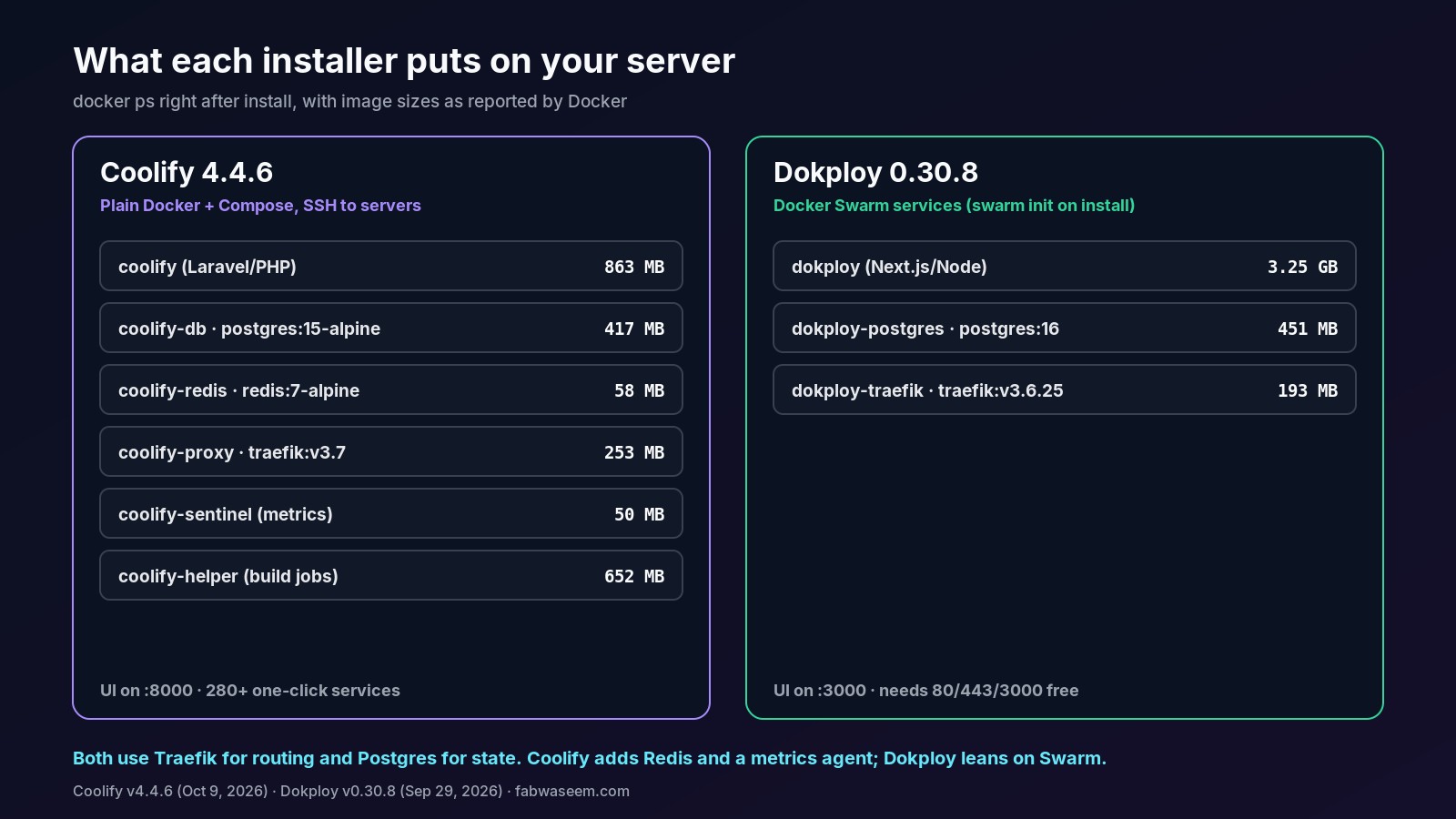Click "Plain Docker + Compose, SSH to servers"

coord(260,206)
